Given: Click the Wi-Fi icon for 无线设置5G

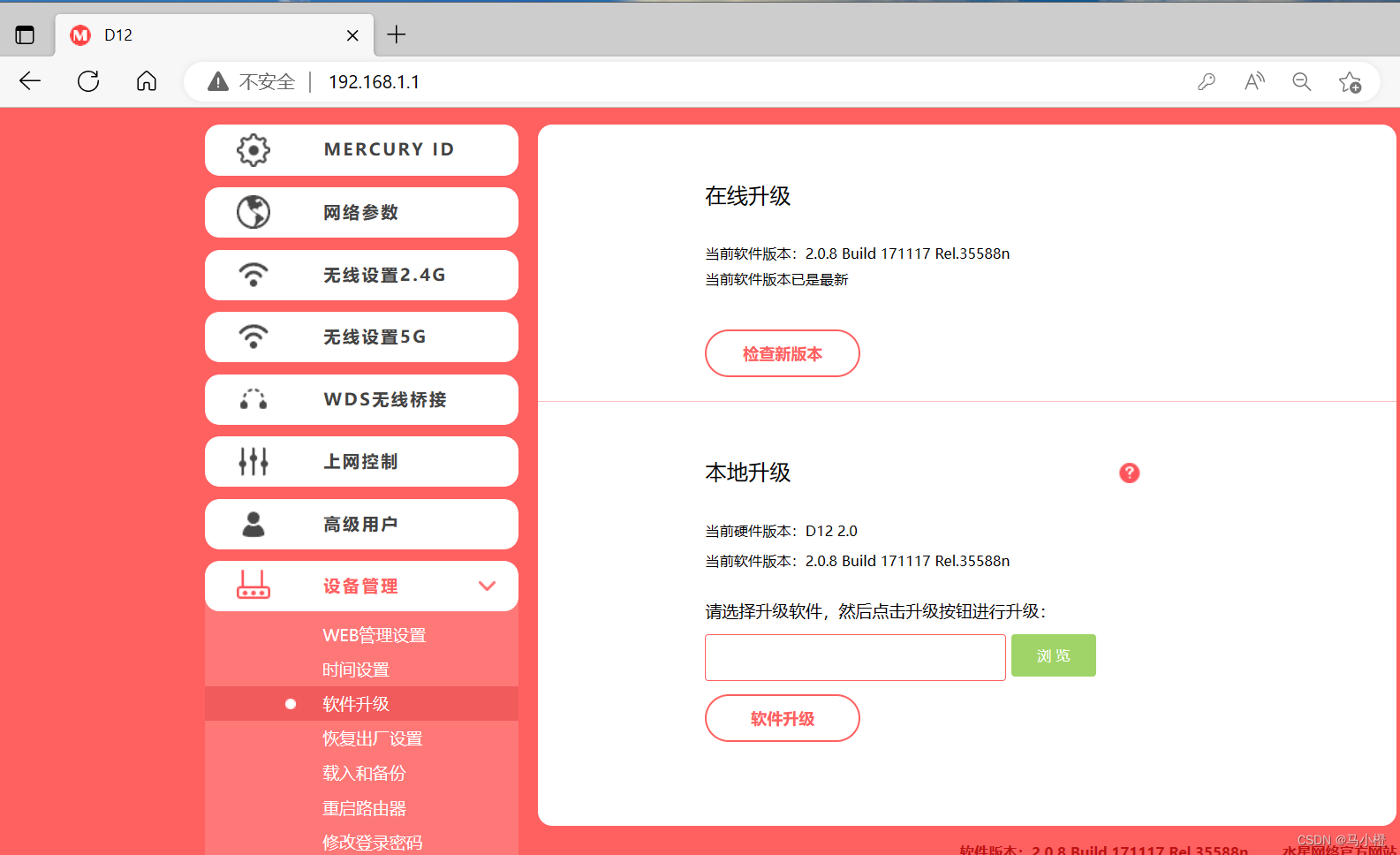Looking at the screenshot, I should click(x=254, y=337).
